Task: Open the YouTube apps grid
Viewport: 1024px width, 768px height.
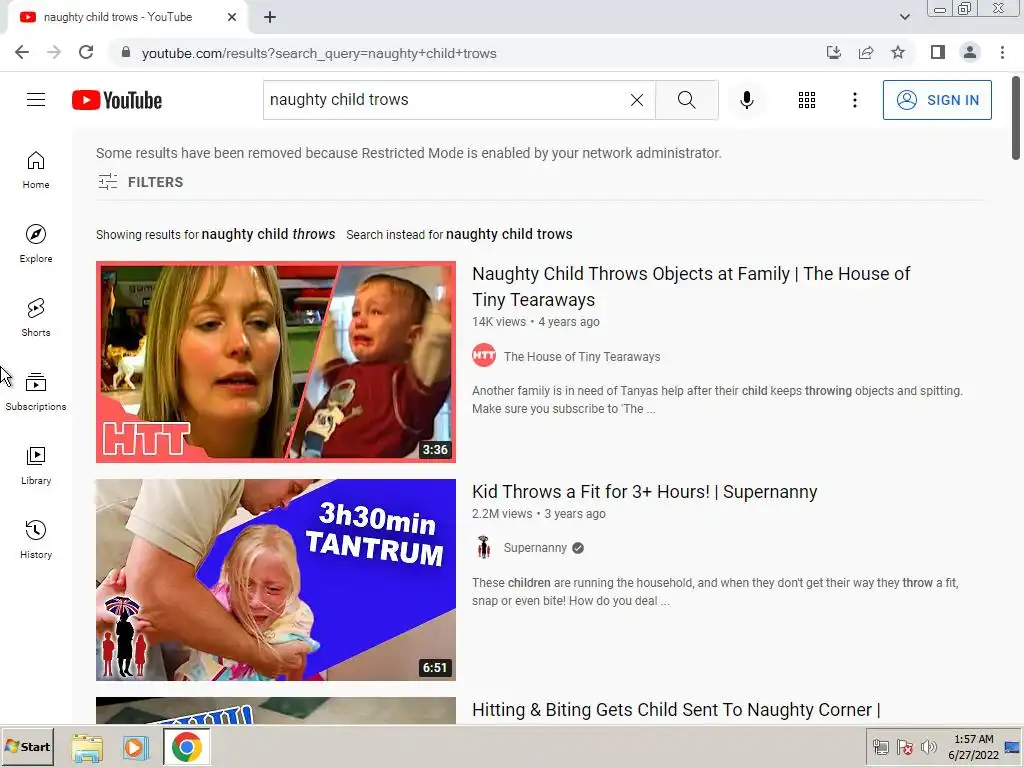Action: [x=807, y=100]
